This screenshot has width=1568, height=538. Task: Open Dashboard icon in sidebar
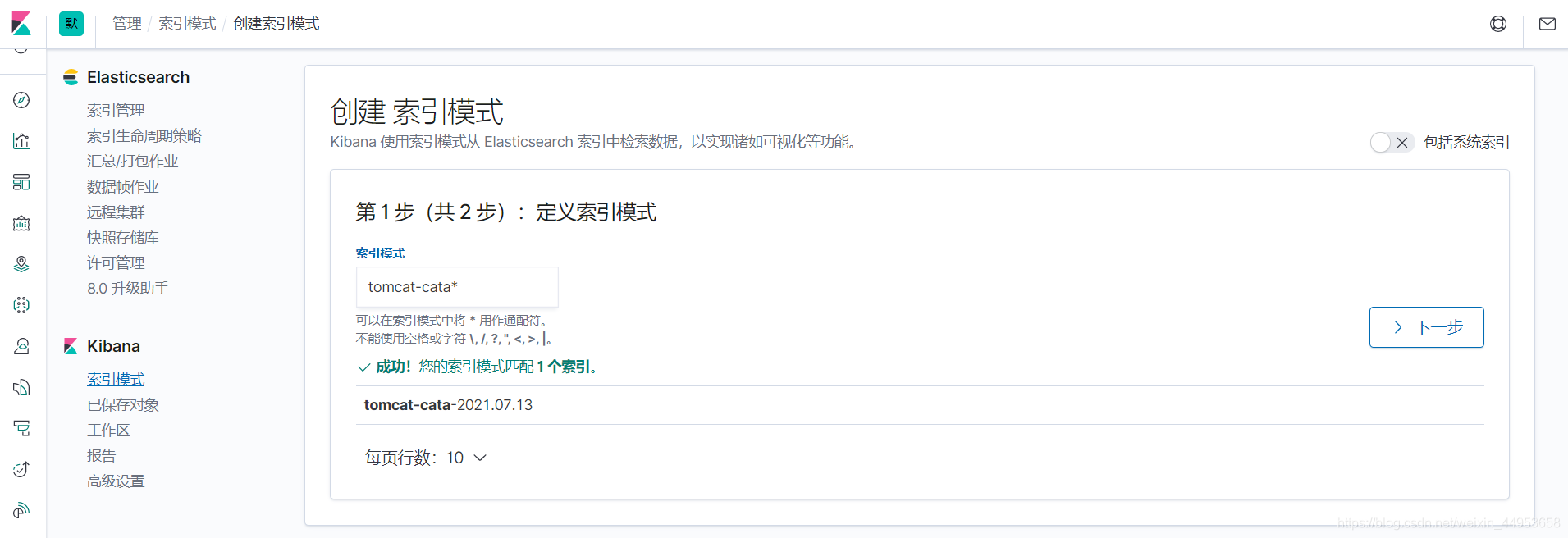21,182
